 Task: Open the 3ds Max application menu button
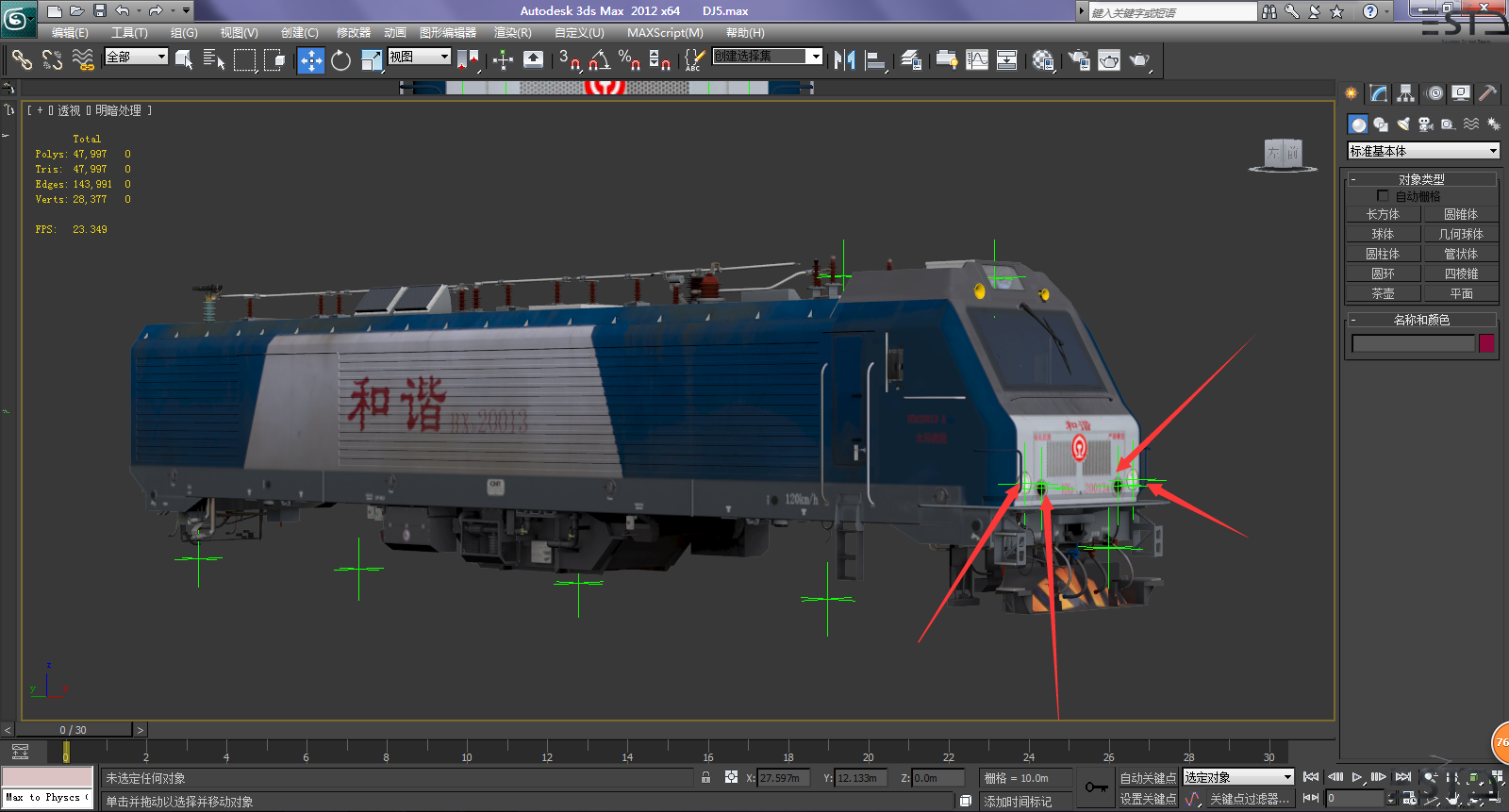point(18,19)
